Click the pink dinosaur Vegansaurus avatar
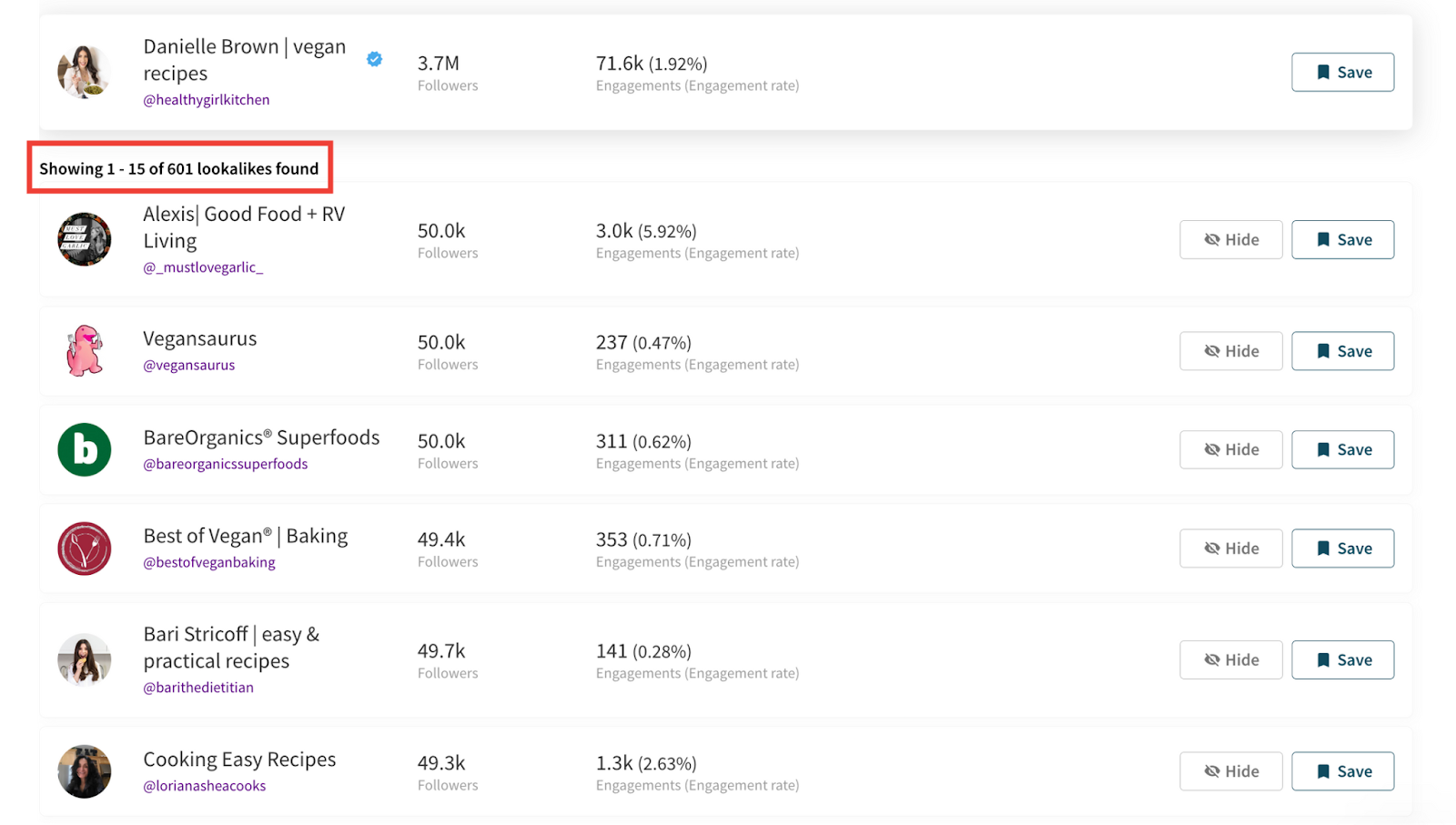The width and height of the screenshot is (1456, 825). (84, 351)
